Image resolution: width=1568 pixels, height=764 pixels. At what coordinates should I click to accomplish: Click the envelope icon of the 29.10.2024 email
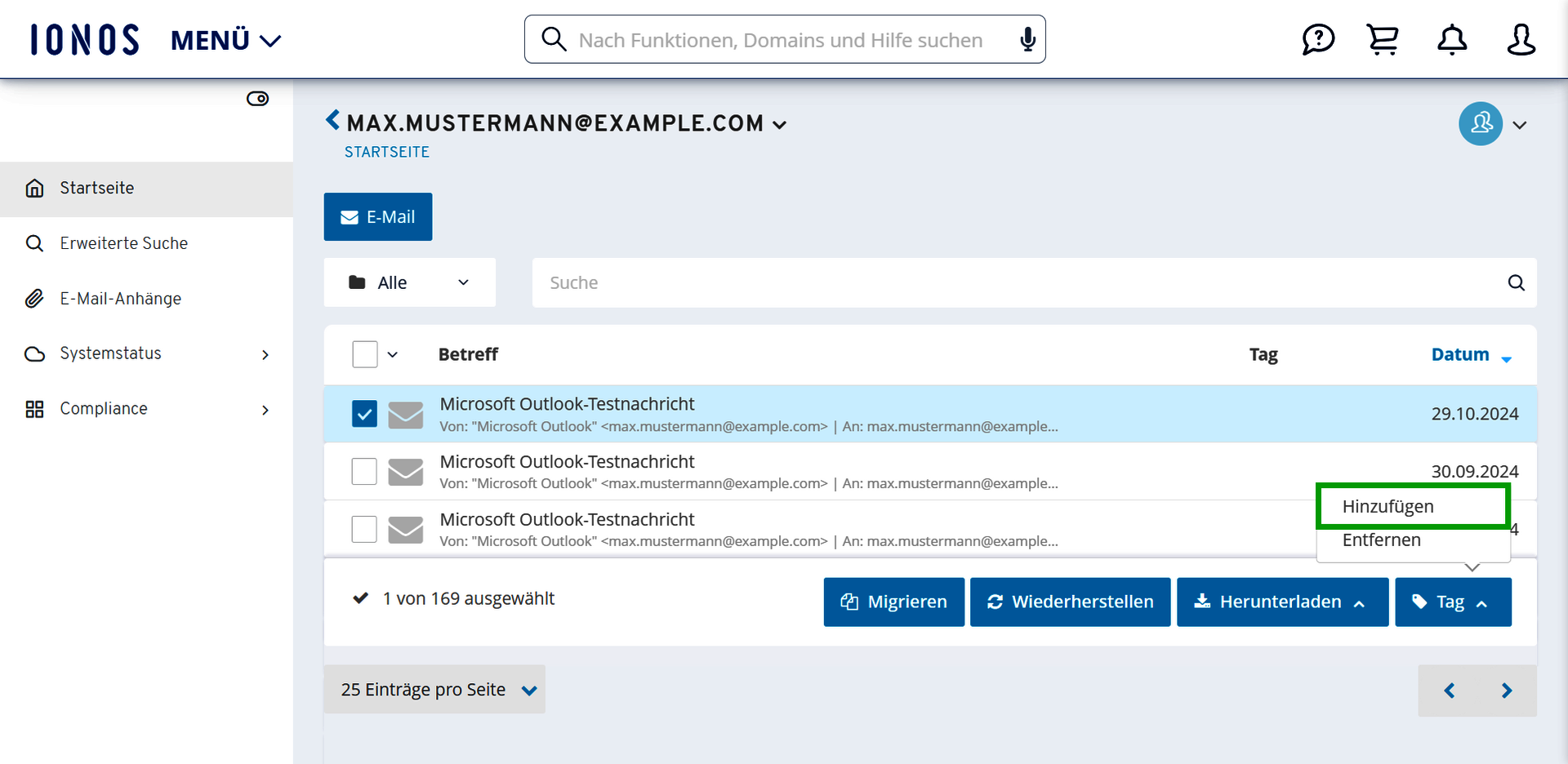[x=406, y=415]
